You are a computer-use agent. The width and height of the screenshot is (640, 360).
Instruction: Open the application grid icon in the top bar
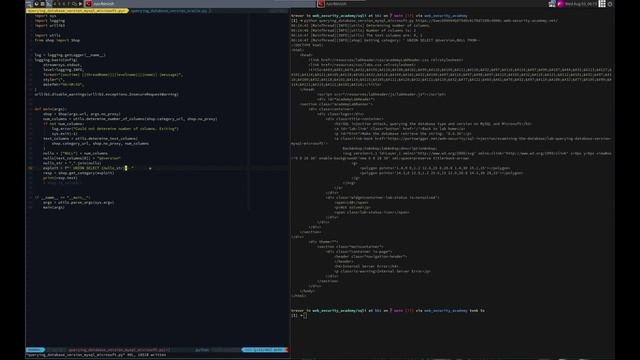[x=602, y=4]
